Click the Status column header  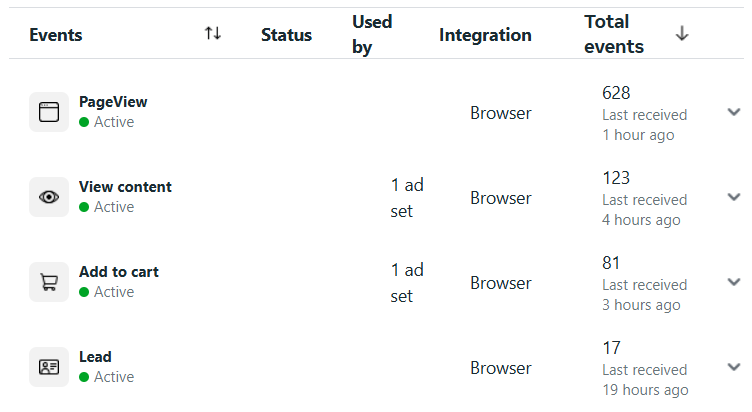pos(286,35)
